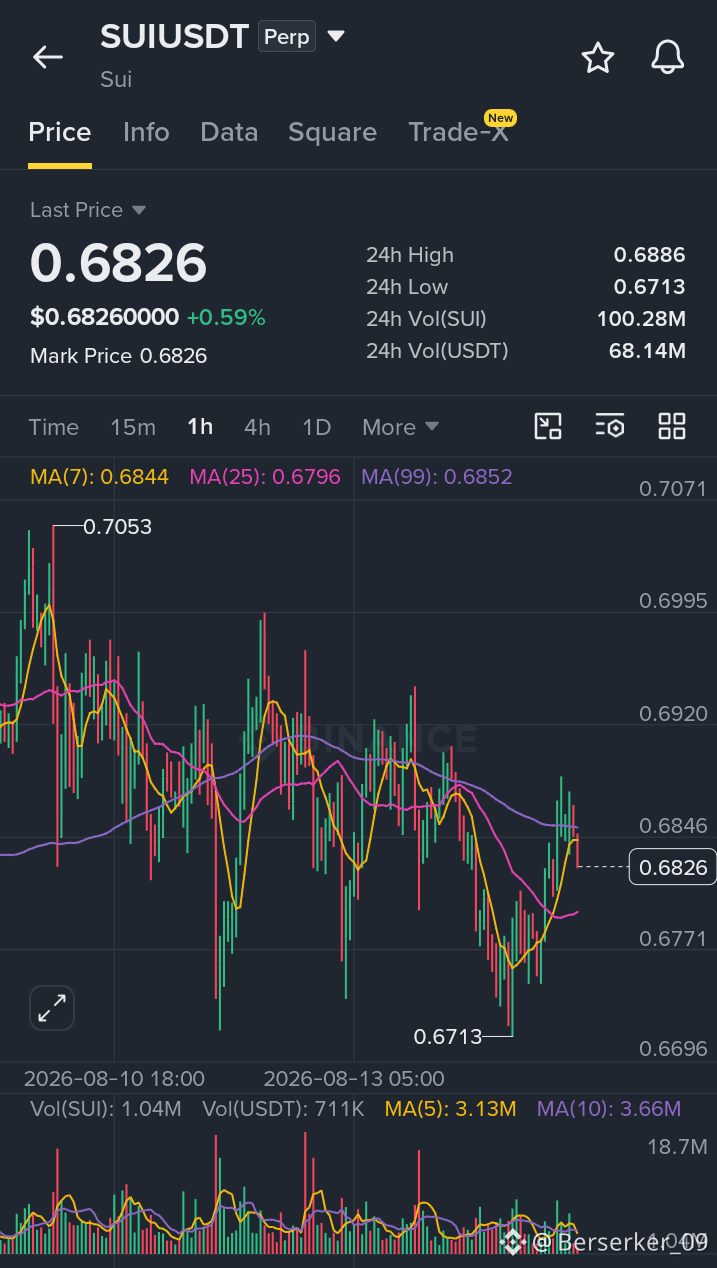Screen dimensions: 717x1268
Task: Tap the 24h Vol(SUI) value 100.28M
Action: (641, 319)
